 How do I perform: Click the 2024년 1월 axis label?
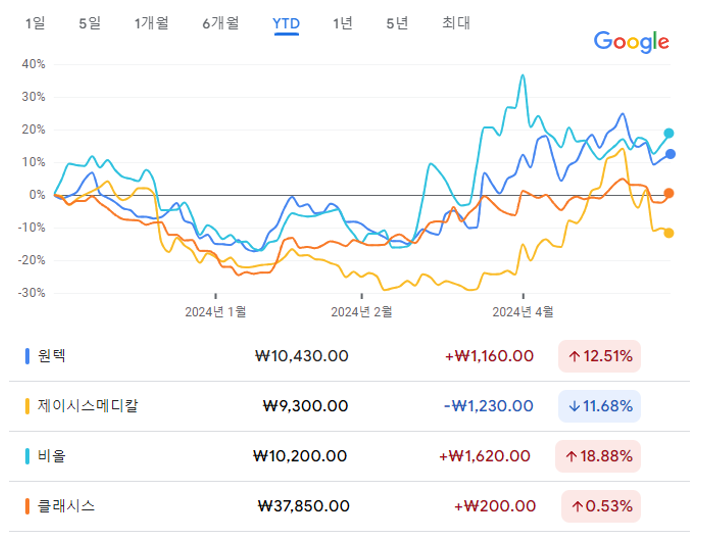pos(215,312)
